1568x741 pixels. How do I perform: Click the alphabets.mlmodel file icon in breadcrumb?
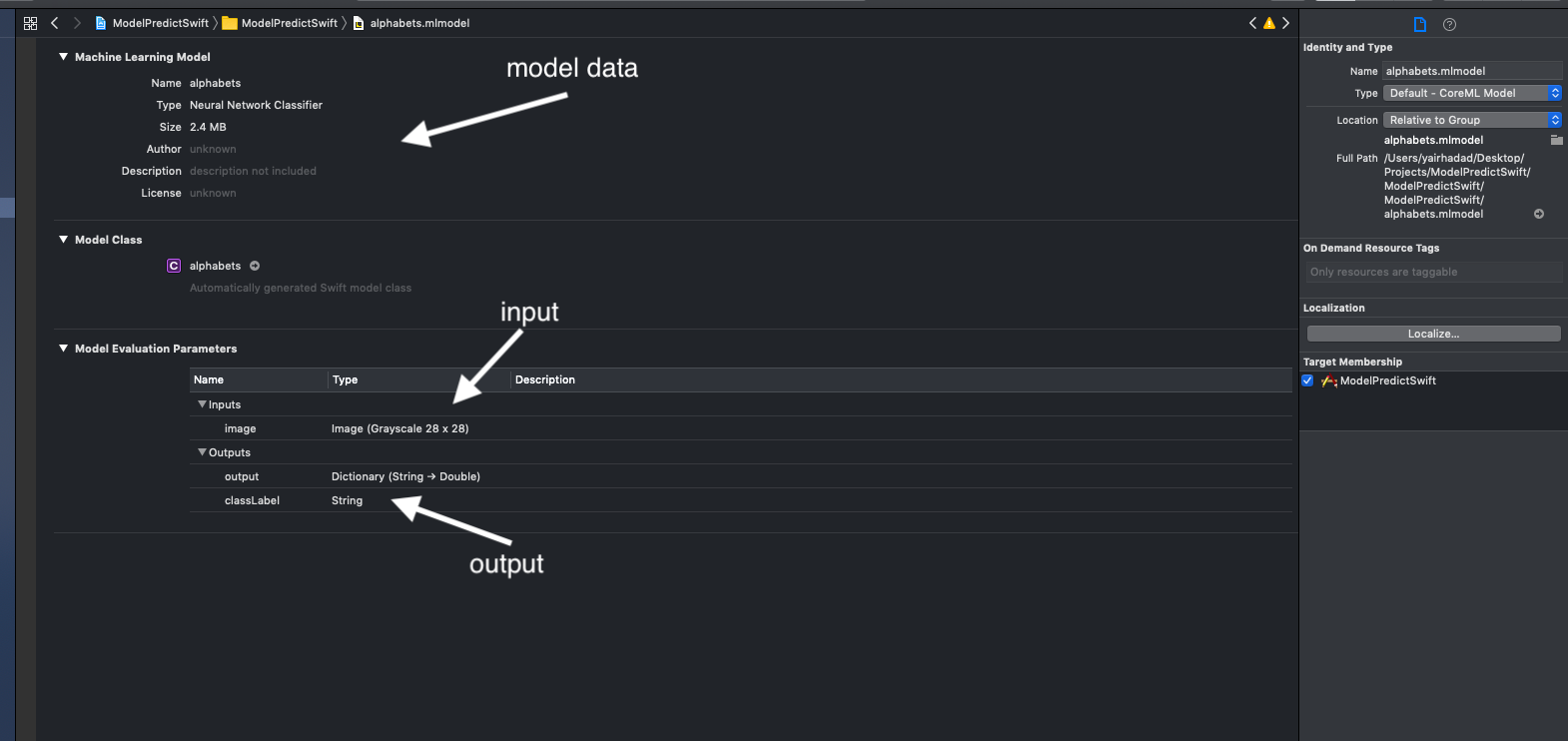pos(358,22)
